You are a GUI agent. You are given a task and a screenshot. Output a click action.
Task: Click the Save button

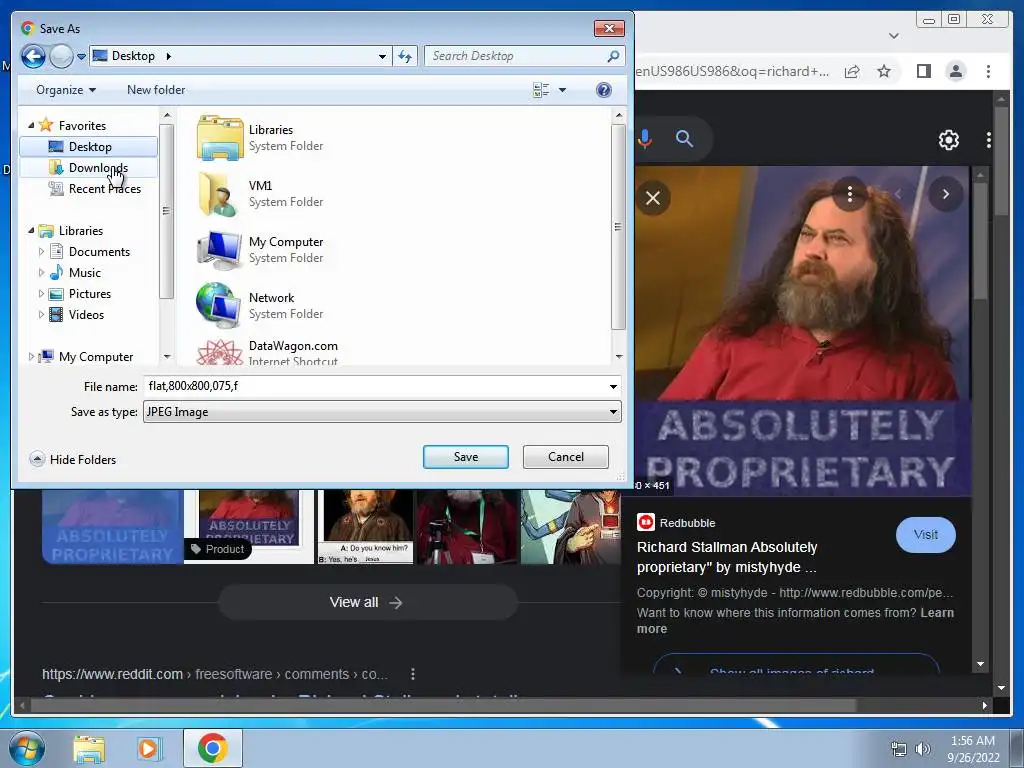[x=466, y=456]
